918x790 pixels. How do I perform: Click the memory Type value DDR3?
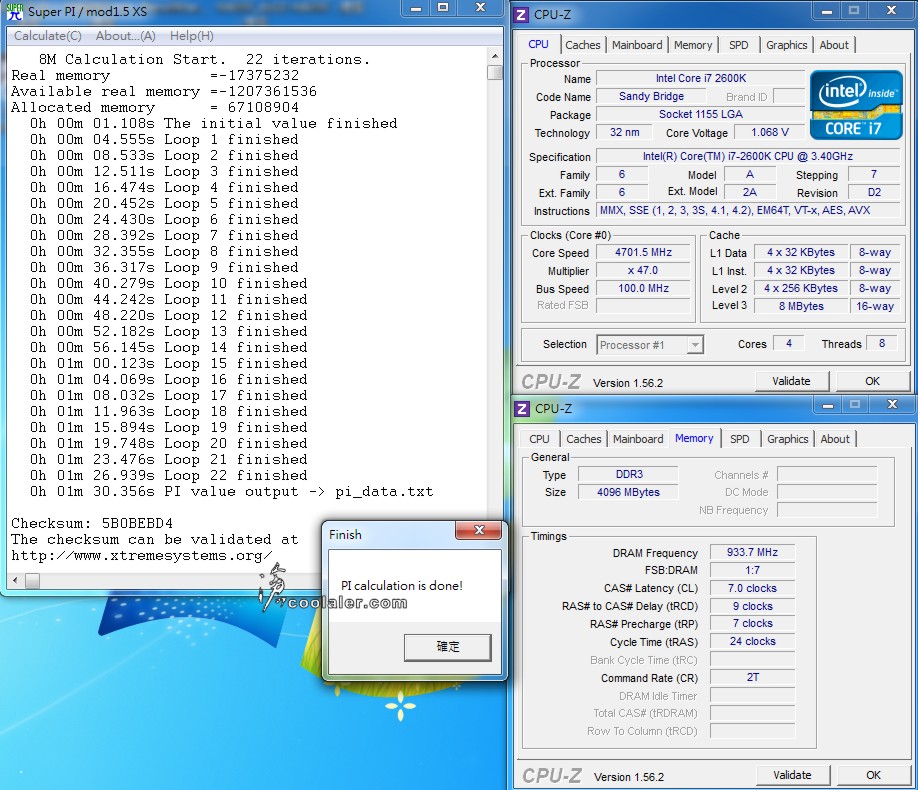(x=629, y=474)
